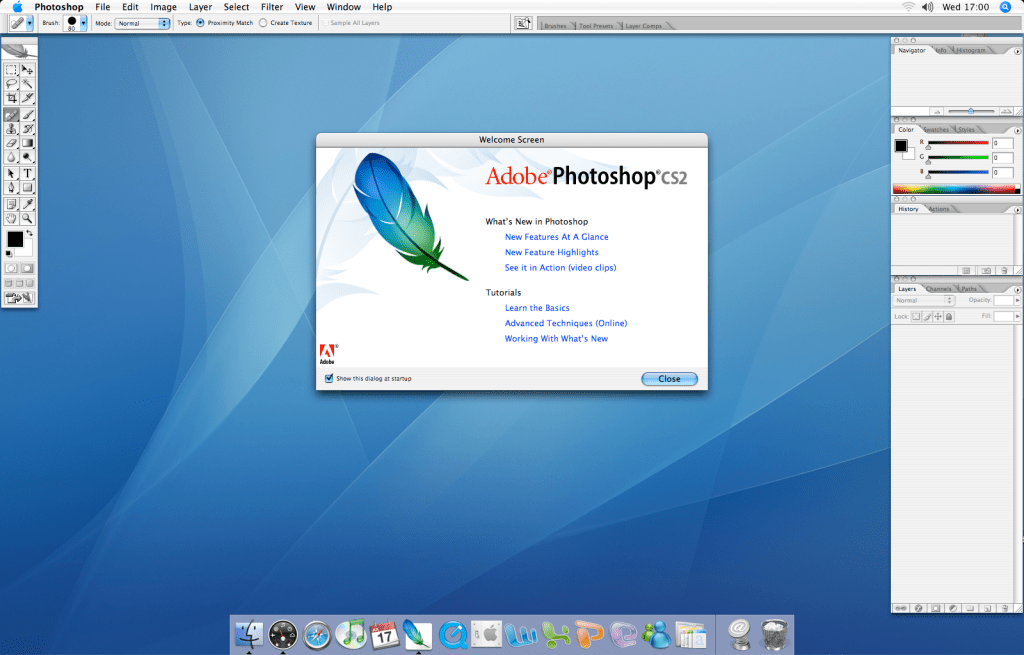Select the Crop tool in the toolbox
Viewport: 1024px width, 655px height.
click(x=11, y=98)
